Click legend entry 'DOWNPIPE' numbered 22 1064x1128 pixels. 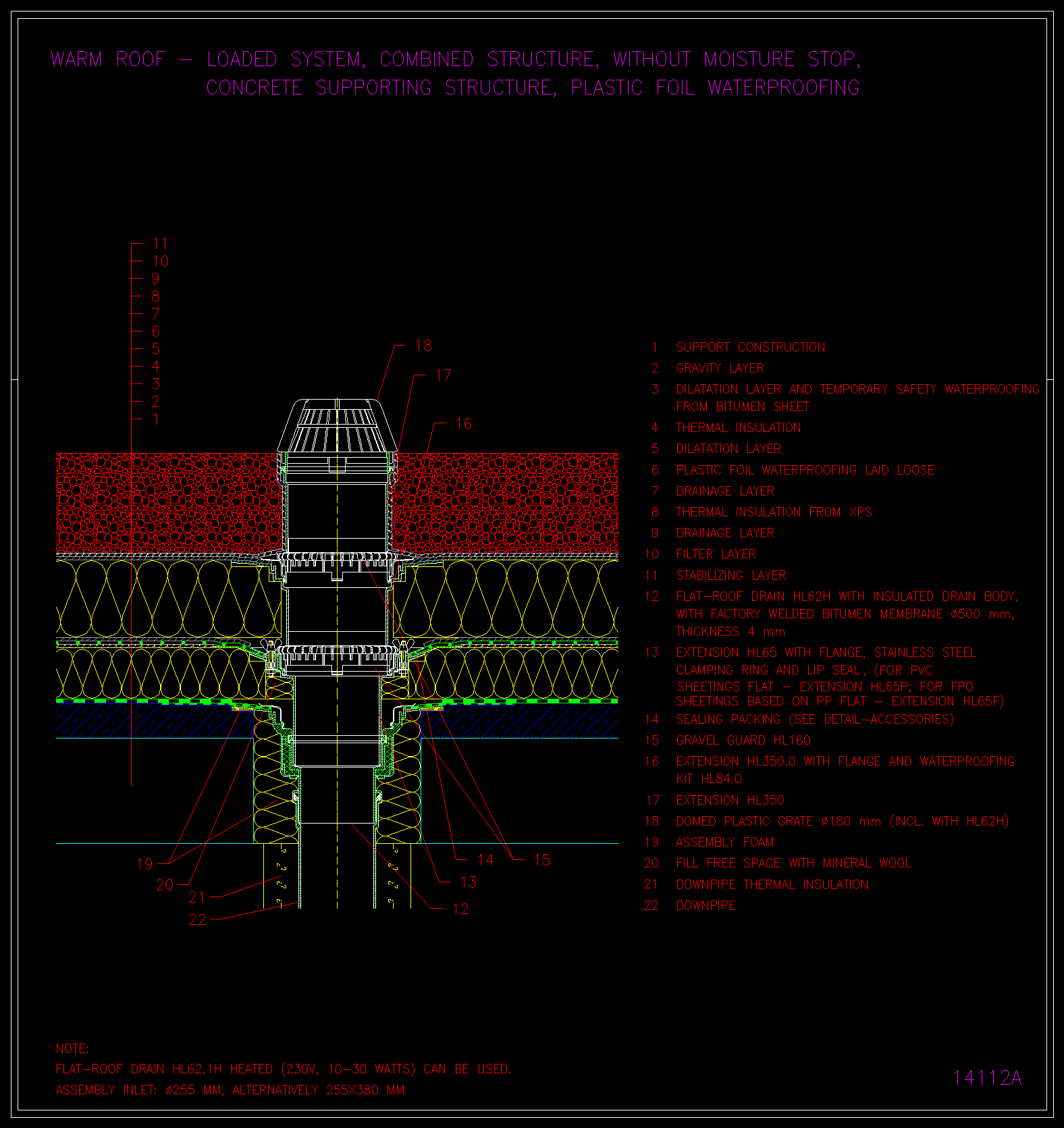[706, 906]
